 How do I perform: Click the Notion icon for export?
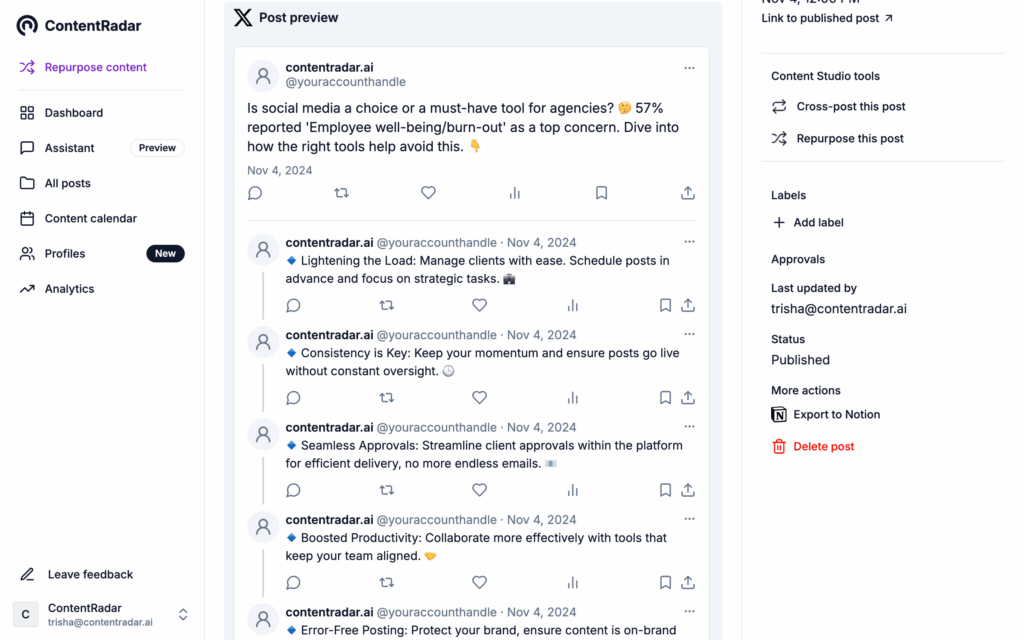click(779, 414)
